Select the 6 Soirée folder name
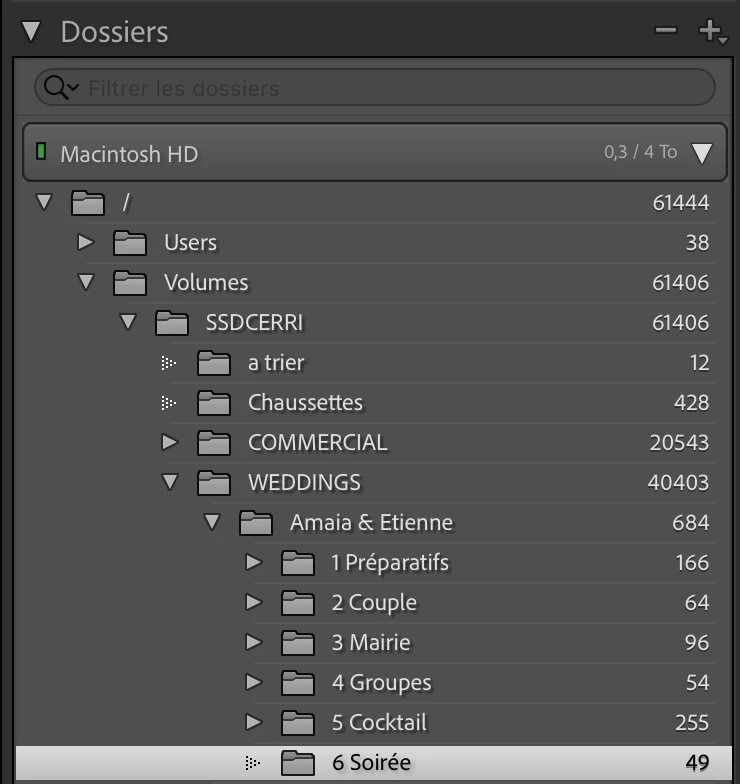Viewport: 740px width, 784px height. [372, 762]
